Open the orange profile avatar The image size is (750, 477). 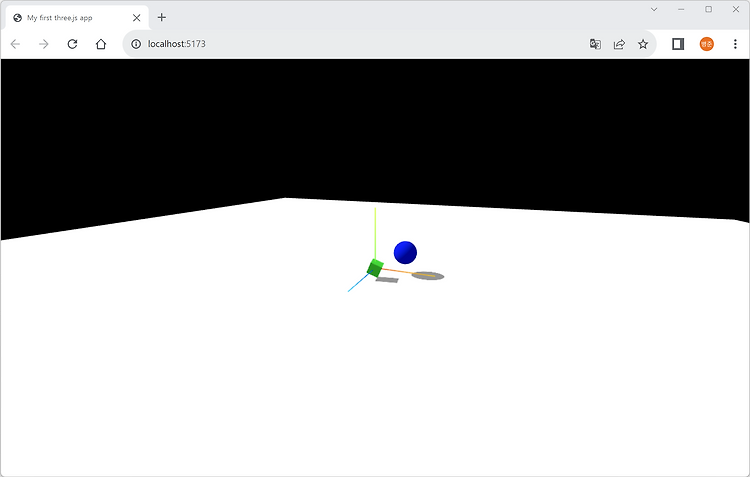pyautogui.click(x=706, y=44)
